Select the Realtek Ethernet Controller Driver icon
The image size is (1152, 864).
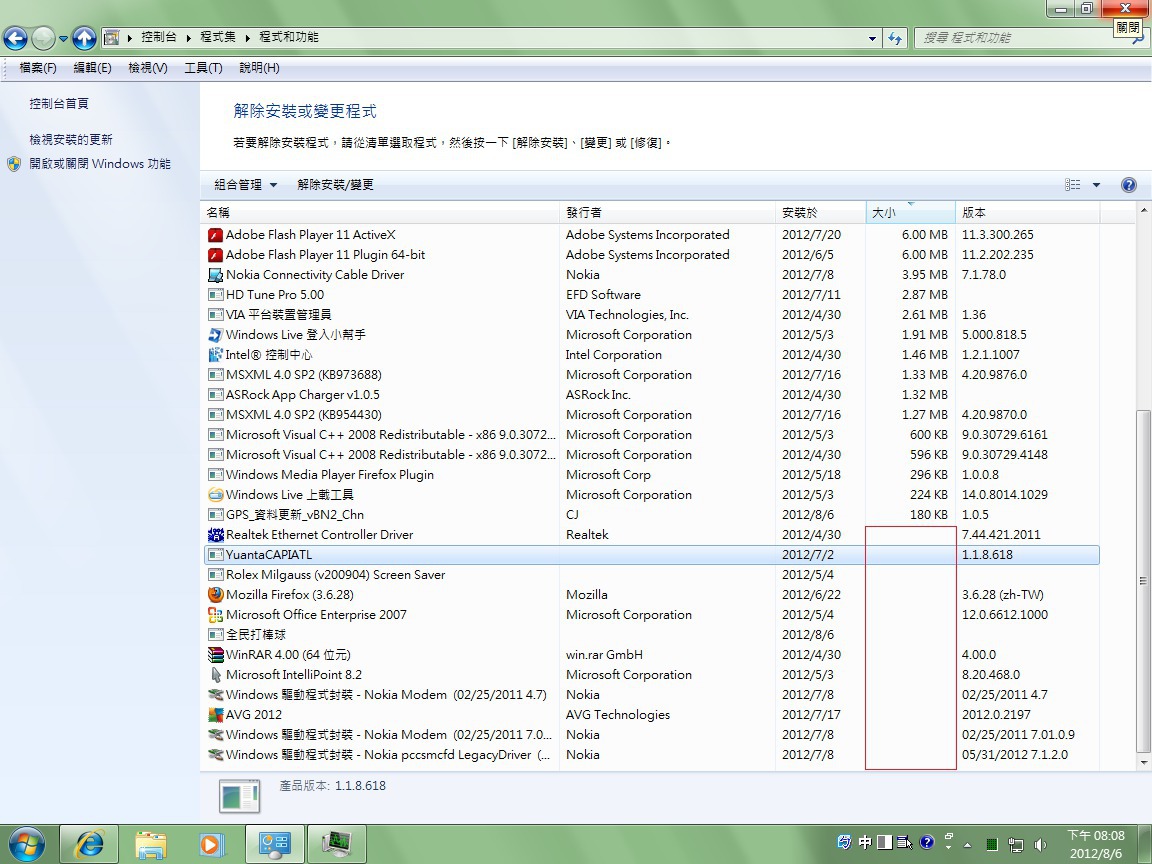215,535
